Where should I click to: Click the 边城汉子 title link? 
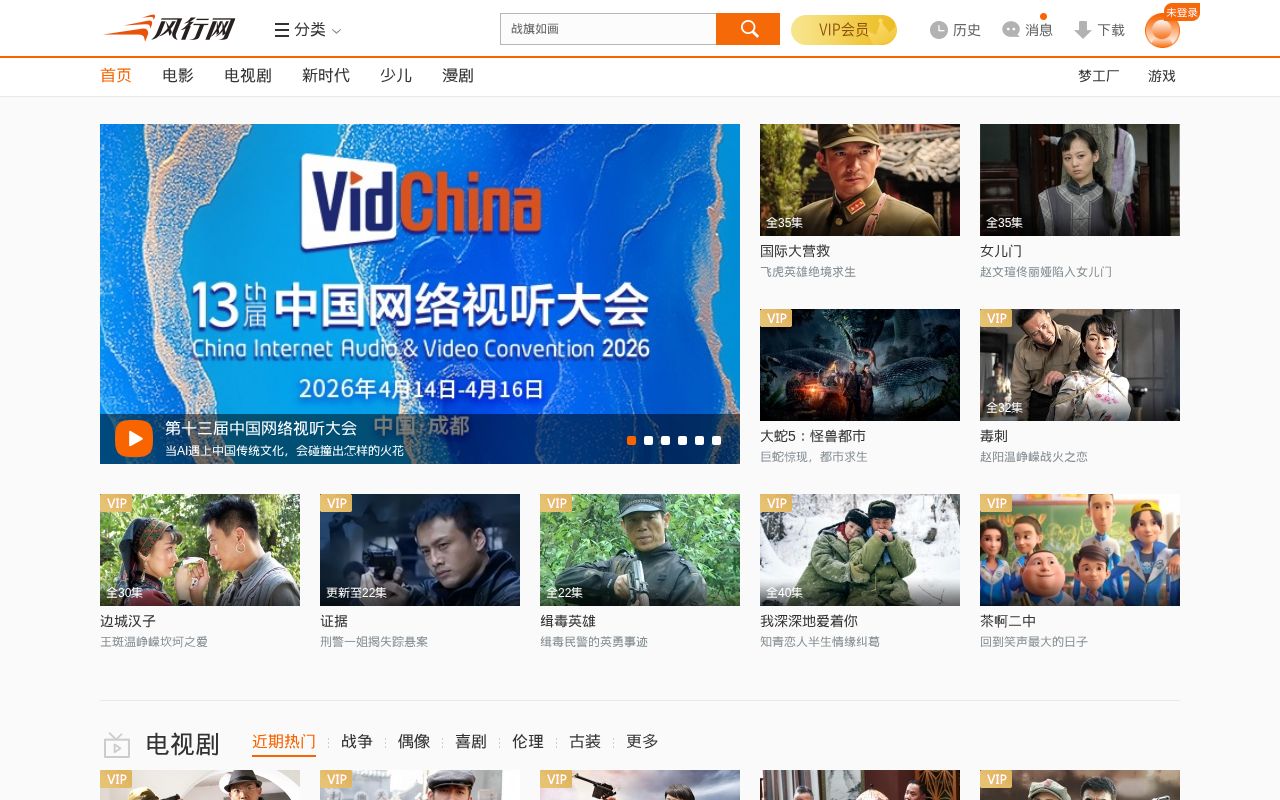coord(128,621)
